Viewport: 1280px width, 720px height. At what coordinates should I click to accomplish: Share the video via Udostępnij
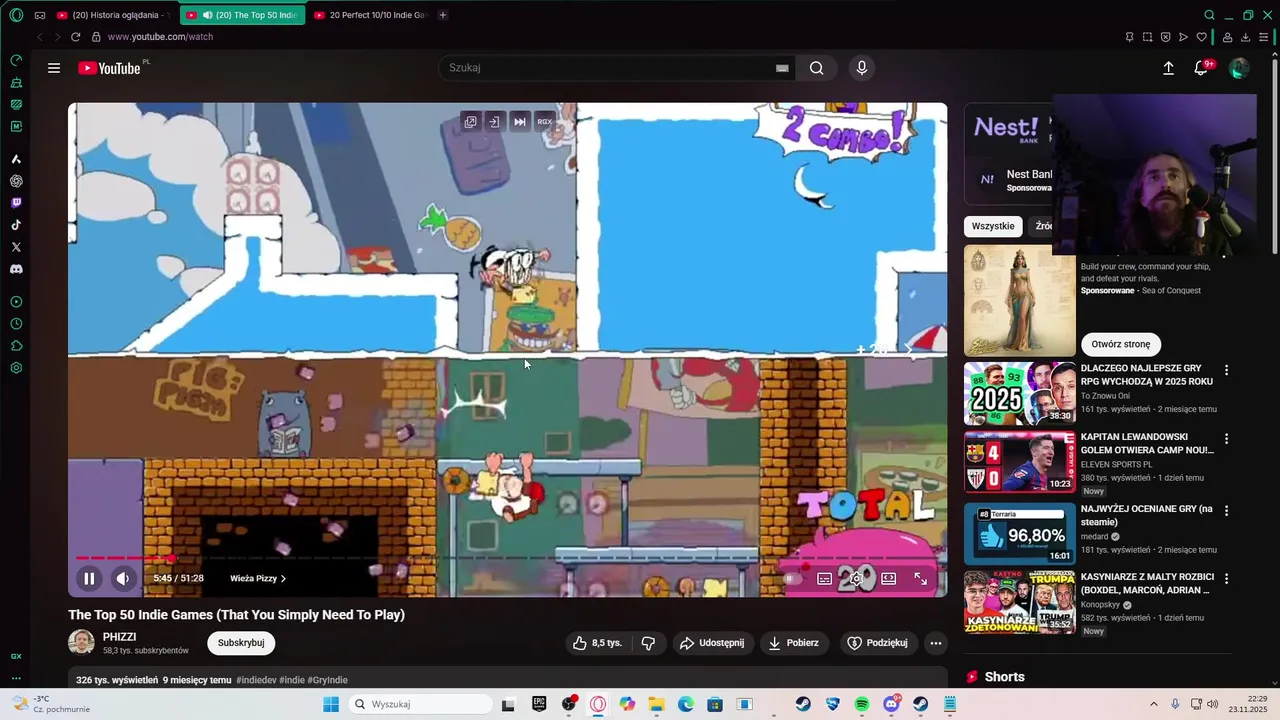(x=712, y=643)
